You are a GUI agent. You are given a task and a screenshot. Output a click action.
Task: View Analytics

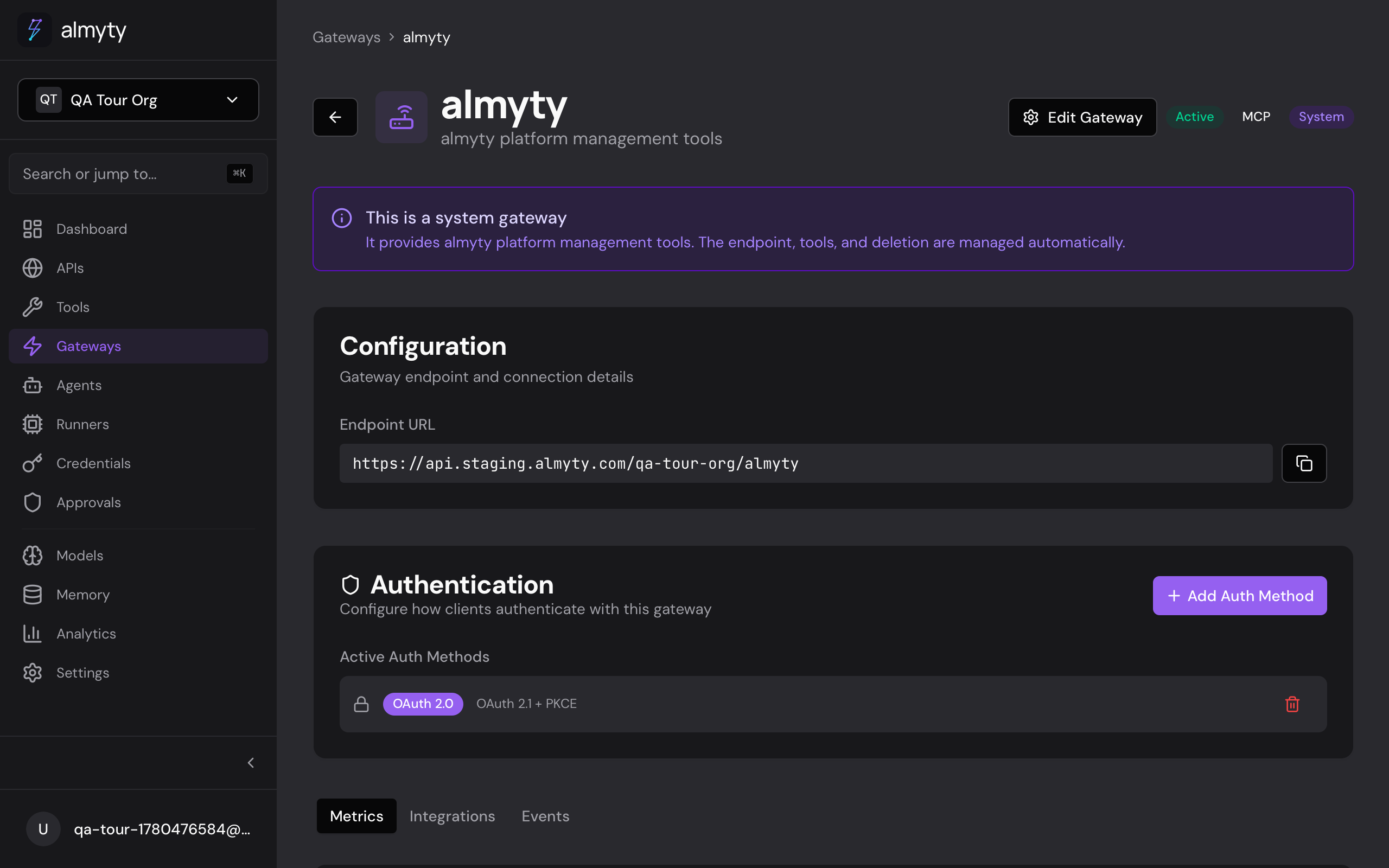pyautogui.click(x=138, y=634)
